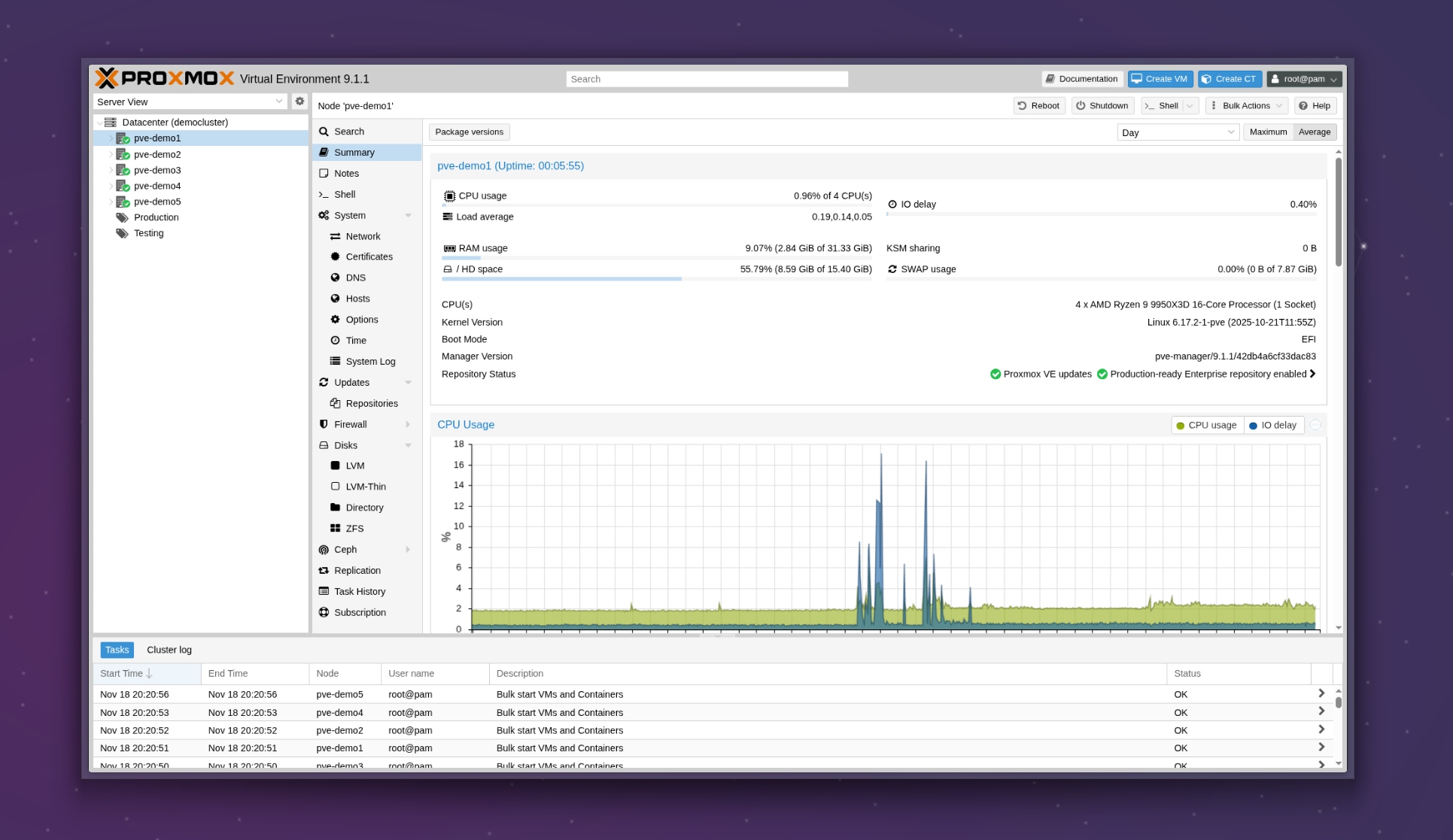The height and width of the screenshot is (840, 1453).
Task: Click the Replication icon in node menu
Action: pos(324,571)
